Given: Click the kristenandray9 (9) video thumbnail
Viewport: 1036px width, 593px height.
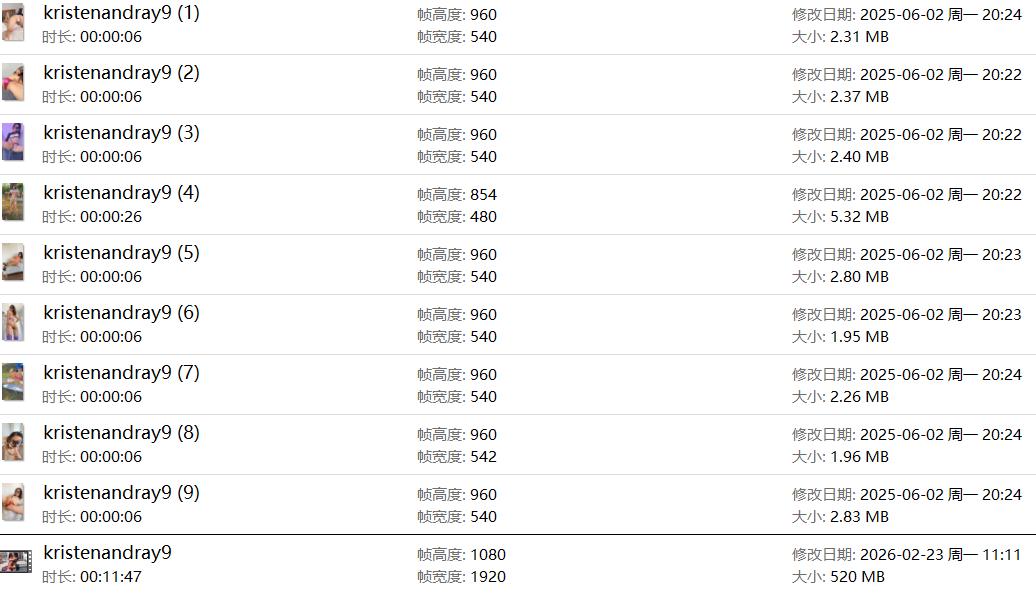Looking at the screenshot, I should tap(13, 502).
